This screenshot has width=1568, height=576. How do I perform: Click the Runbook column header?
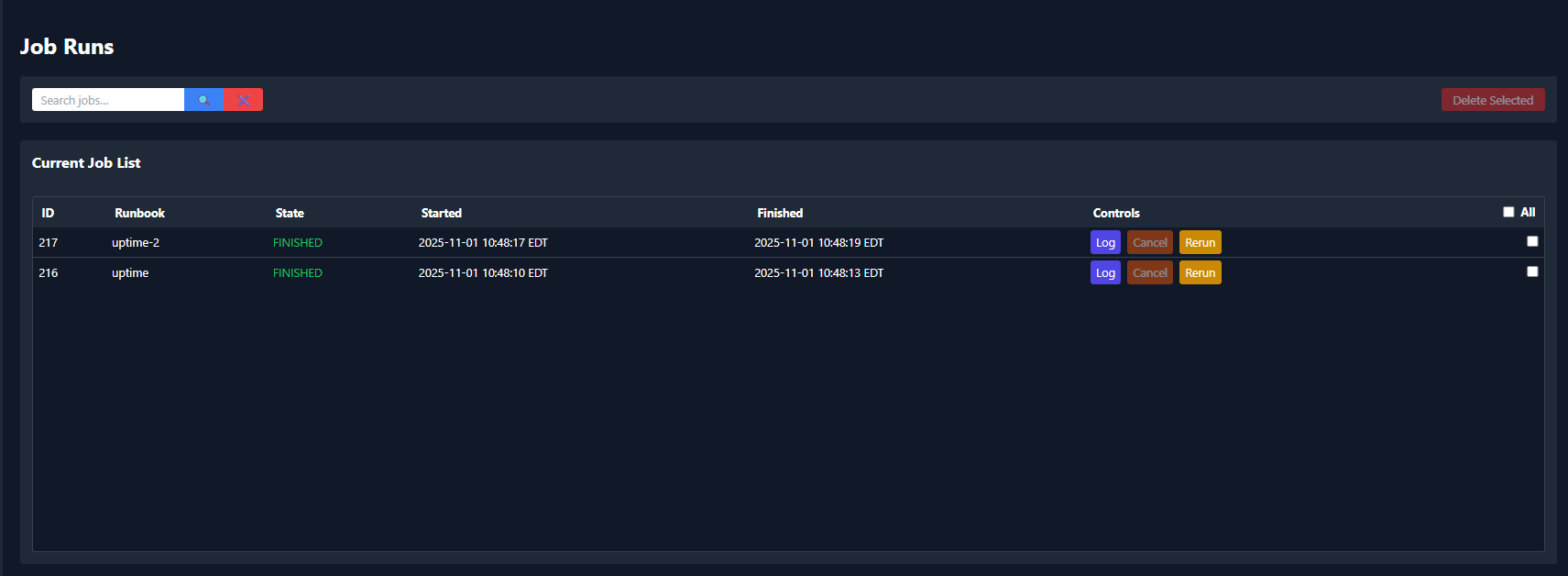pos(139,212)
